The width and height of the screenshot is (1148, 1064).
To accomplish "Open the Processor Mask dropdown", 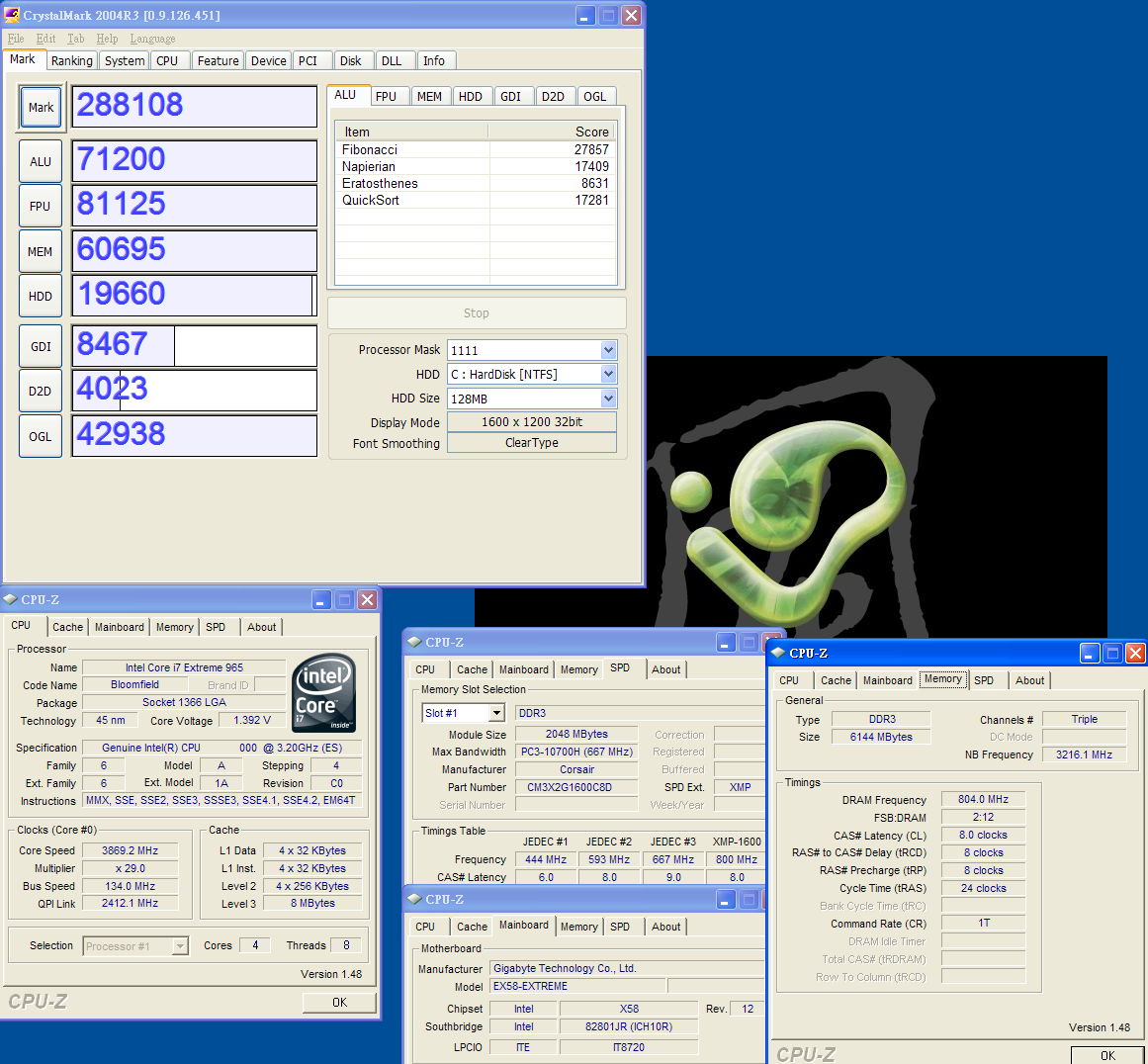I will point(608,350).
